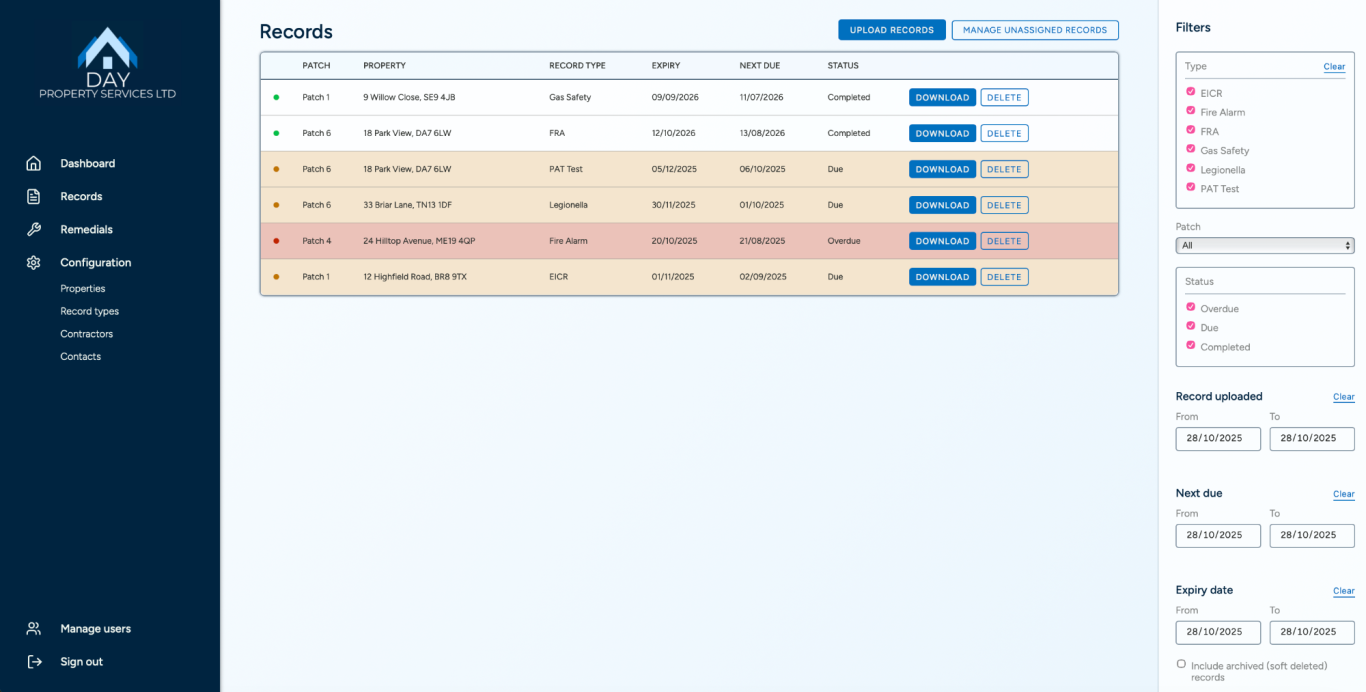The image size is (1366, 692).
Task: Click the Next due From date field
Action: coord(1218,535)
